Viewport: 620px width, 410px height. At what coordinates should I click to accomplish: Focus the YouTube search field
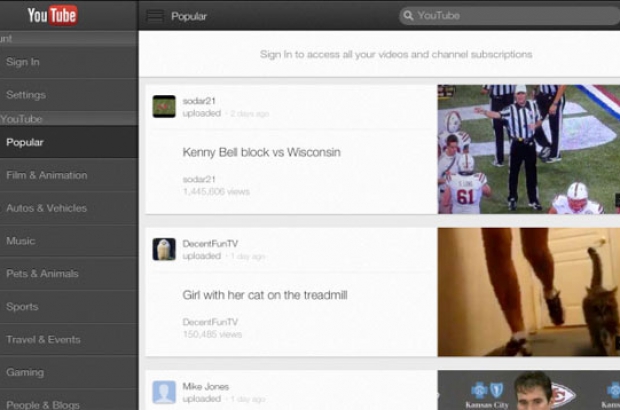point(510,16)
